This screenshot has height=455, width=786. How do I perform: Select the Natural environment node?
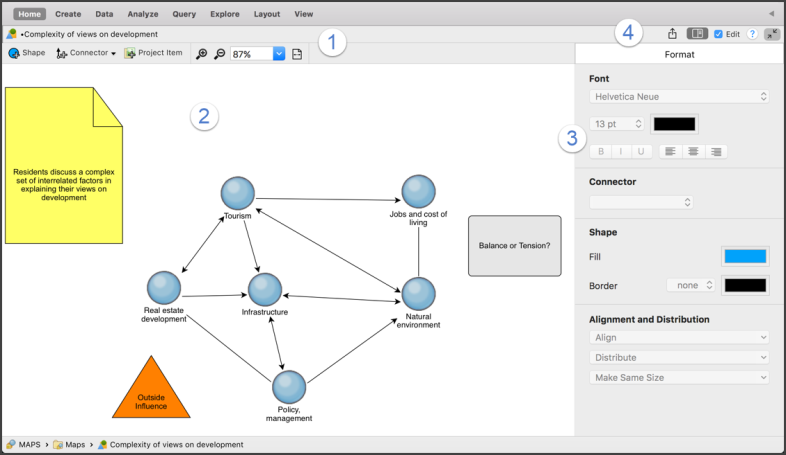pos(418,294)
